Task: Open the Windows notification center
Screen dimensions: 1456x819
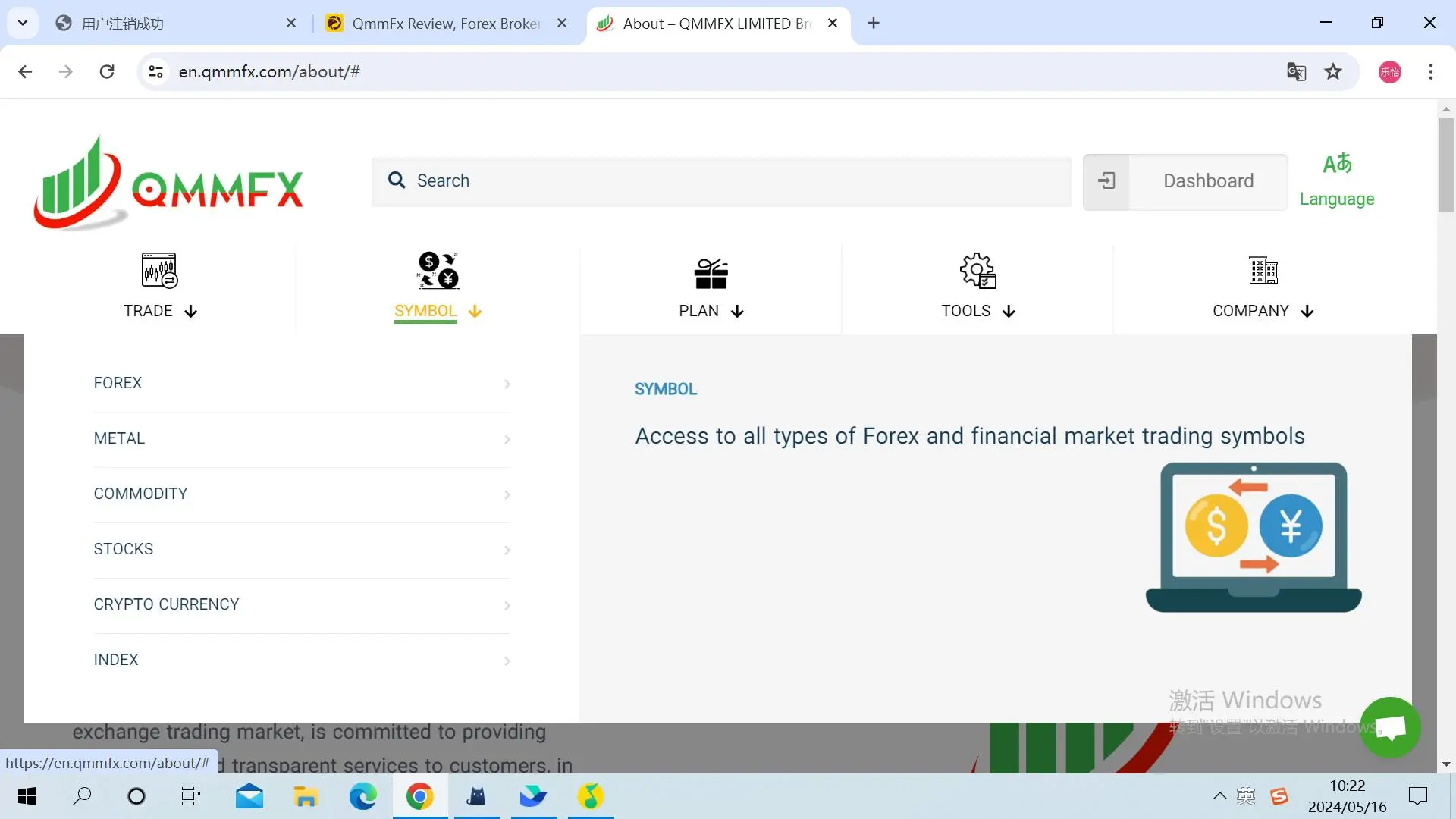Action: click(x=1417, y=796)
